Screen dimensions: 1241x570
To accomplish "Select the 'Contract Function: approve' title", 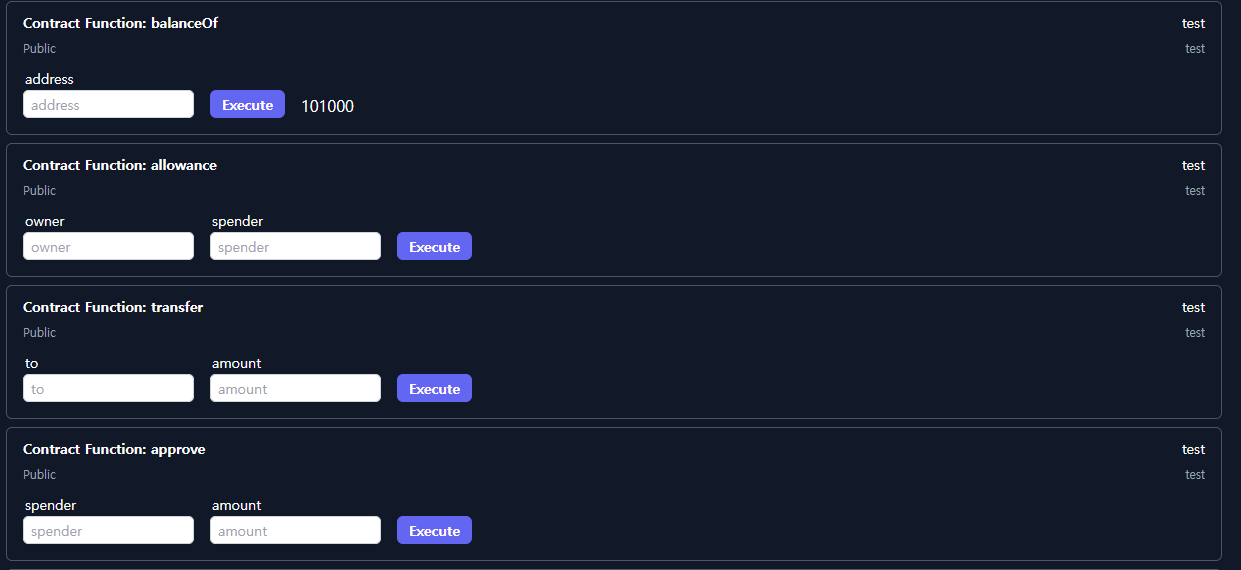I will 114,449.
